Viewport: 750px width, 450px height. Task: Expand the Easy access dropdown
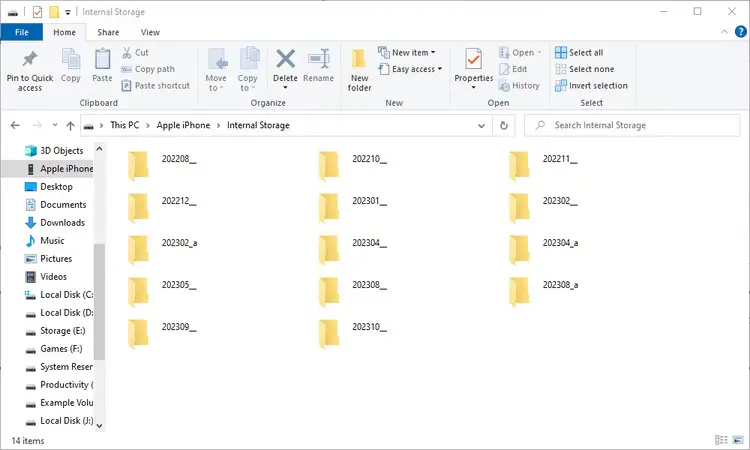click(x=440, y=69)
